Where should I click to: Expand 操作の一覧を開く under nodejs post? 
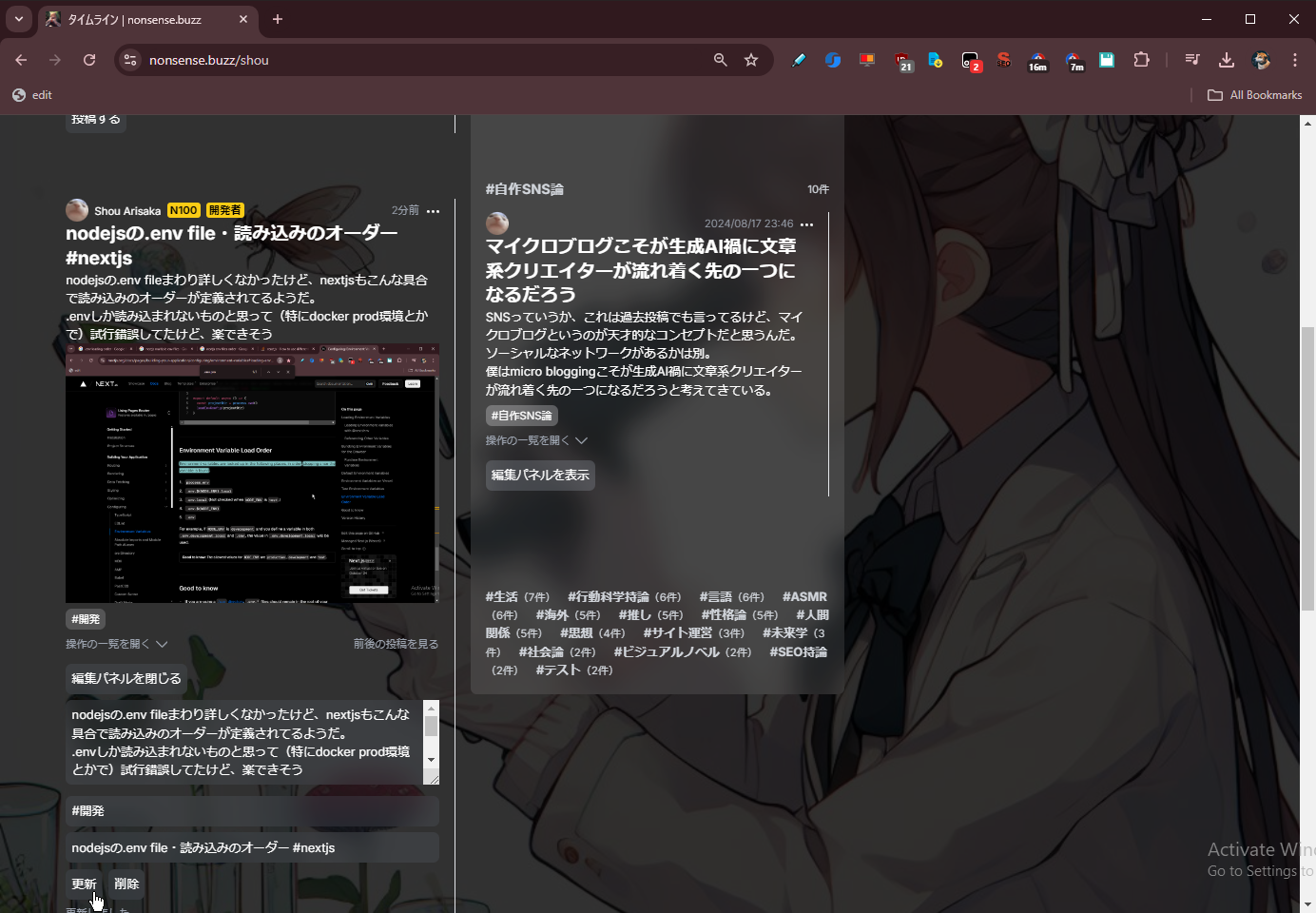point(116,644)
